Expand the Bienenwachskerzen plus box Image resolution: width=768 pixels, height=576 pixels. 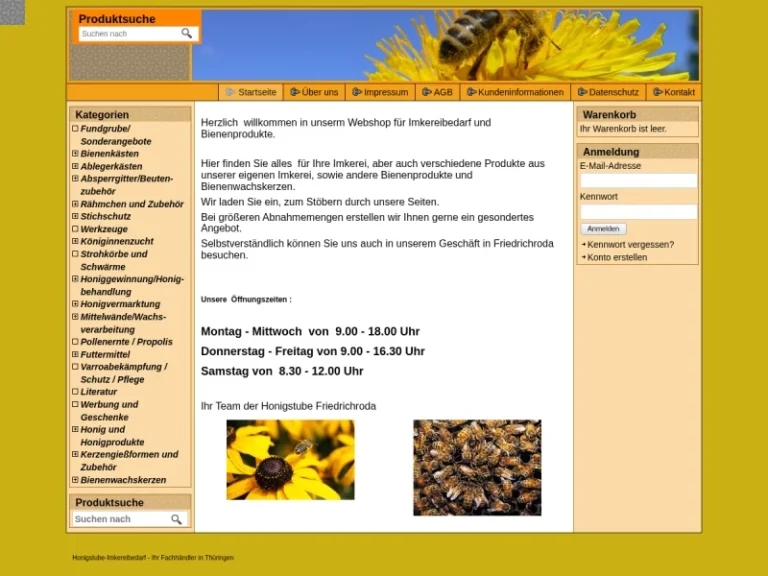75,480
